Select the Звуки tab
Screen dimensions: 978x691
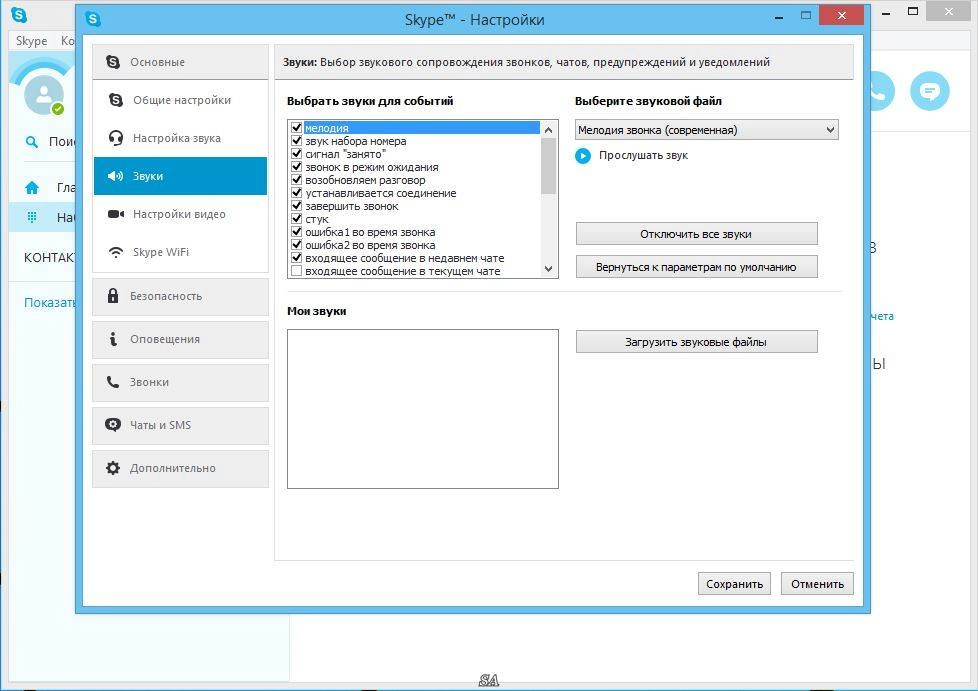tap(180, 176)
